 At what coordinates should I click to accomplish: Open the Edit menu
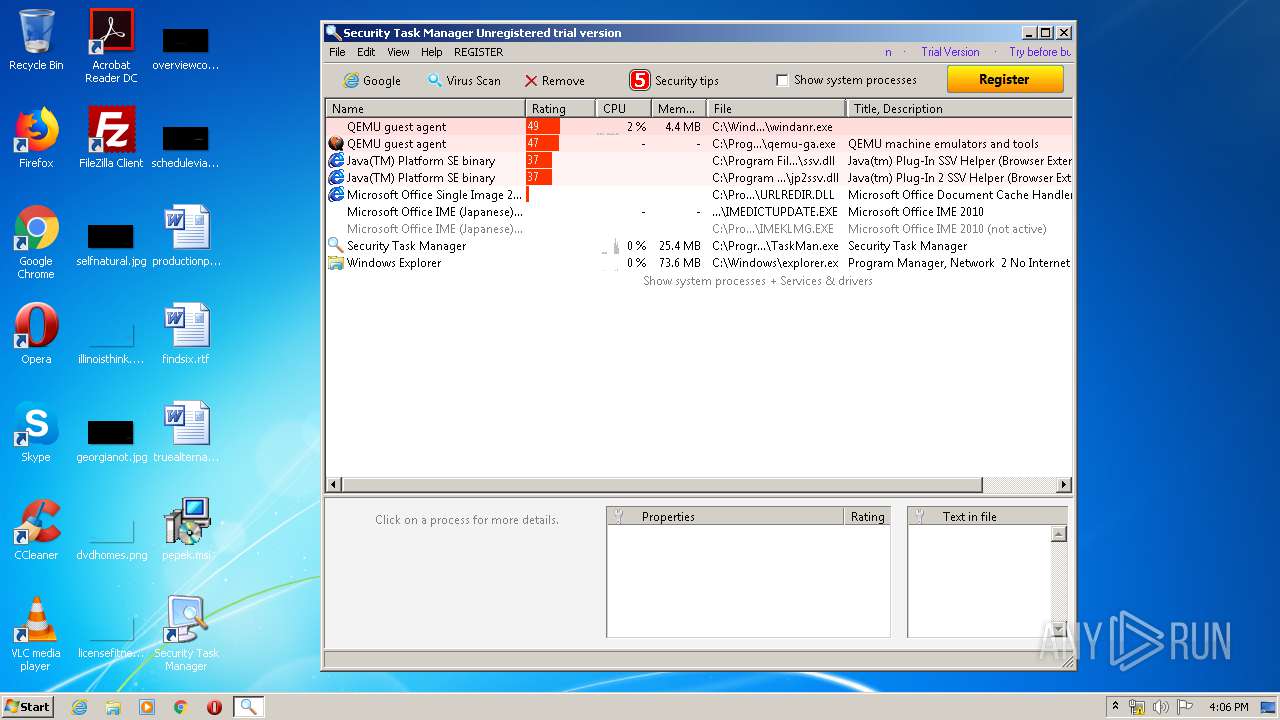pyautogui.click(x=366, y=52)
